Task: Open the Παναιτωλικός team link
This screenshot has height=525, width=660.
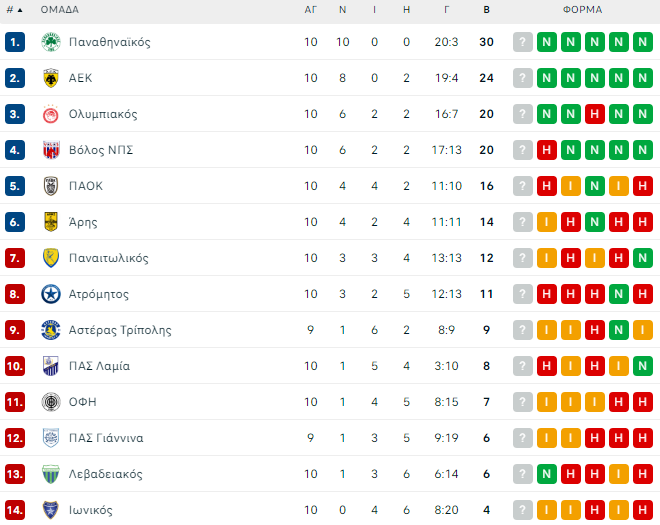Action: pos(109,258)
